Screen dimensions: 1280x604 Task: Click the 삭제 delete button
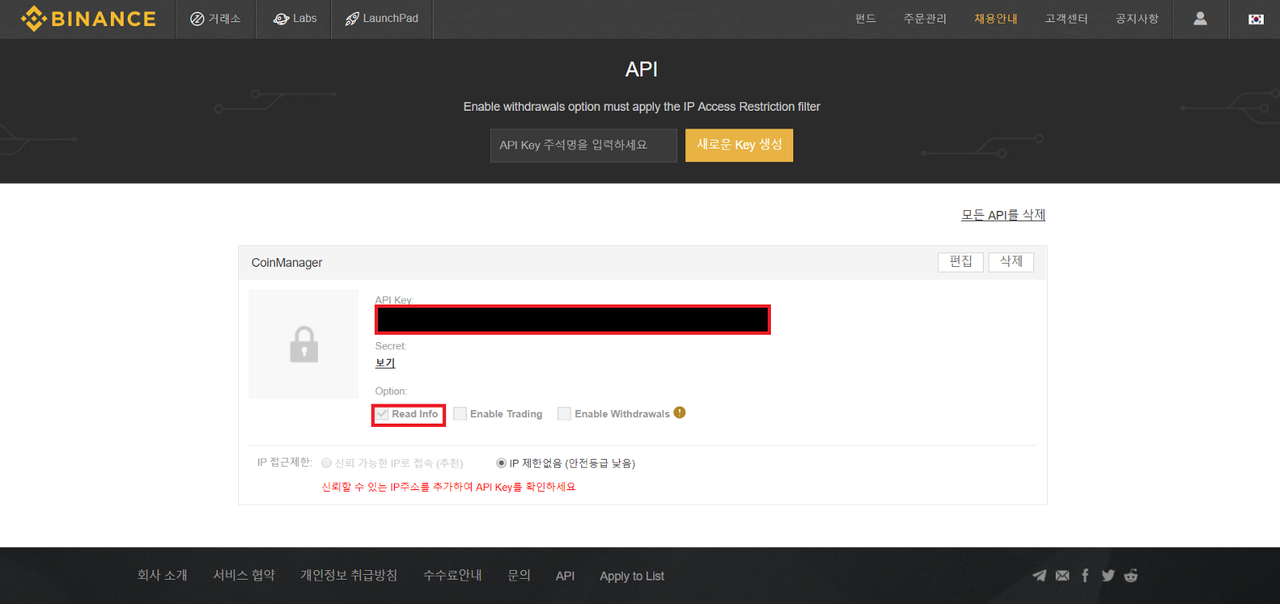(1011, 262)
